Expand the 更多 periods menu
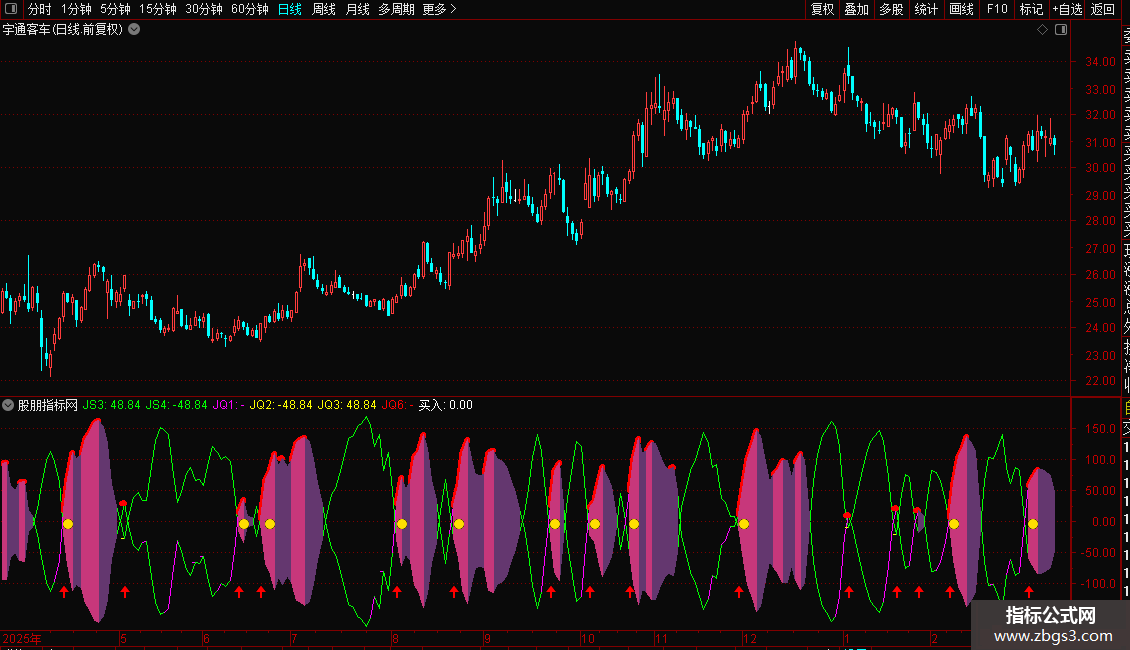 point(440,9)
